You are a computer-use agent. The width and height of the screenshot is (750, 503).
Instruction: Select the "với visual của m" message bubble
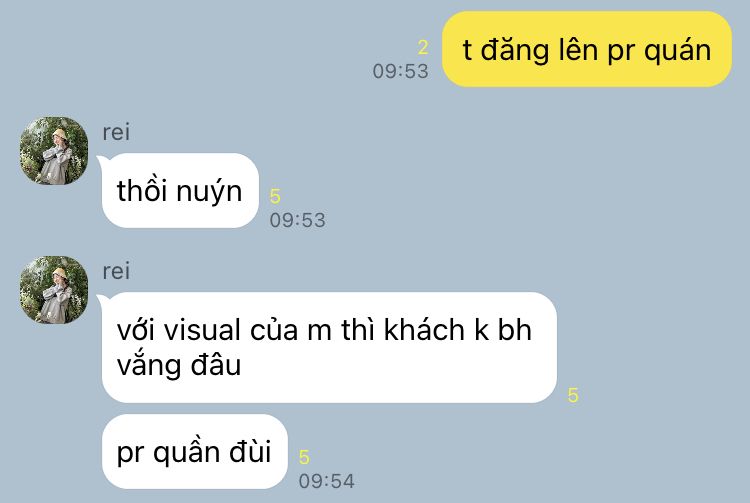329,348
